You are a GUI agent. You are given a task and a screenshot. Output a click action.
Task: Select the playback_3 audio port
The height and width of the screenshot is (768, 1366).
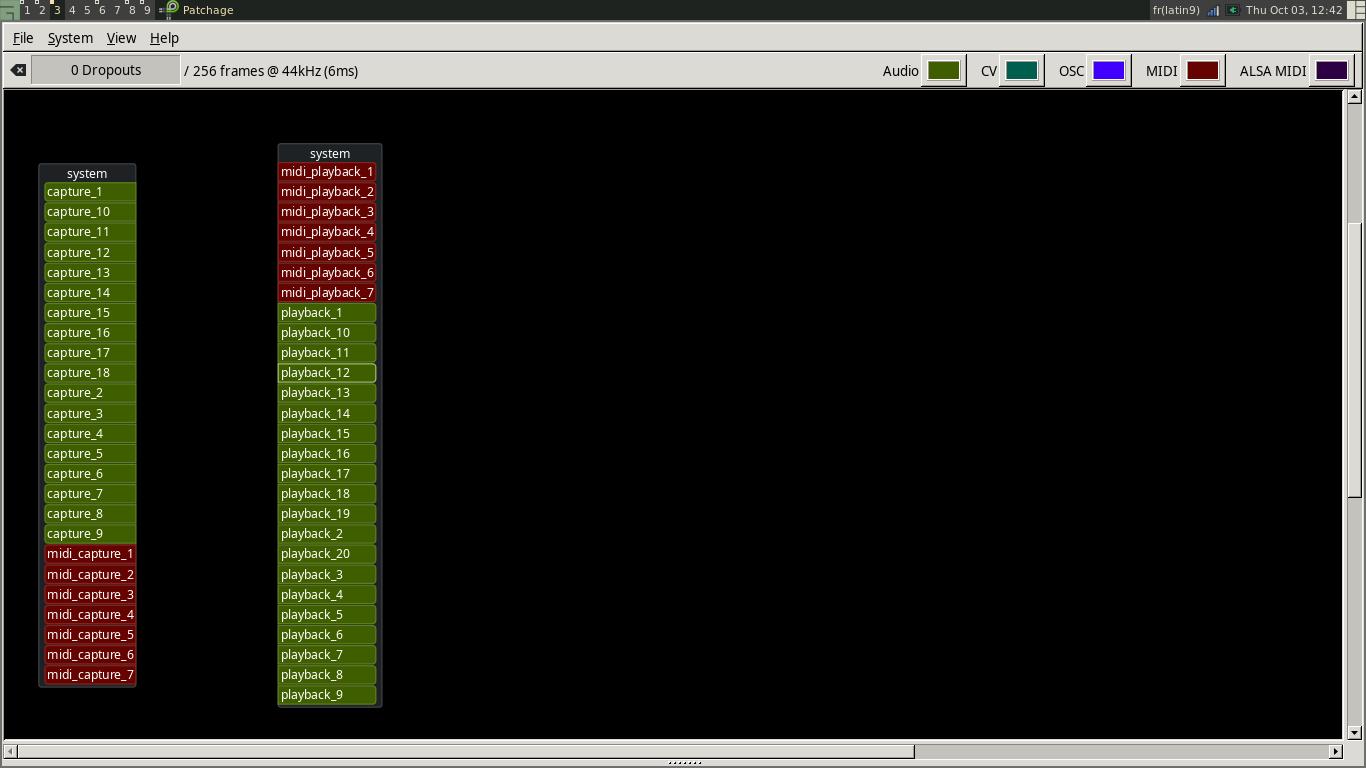327,574
